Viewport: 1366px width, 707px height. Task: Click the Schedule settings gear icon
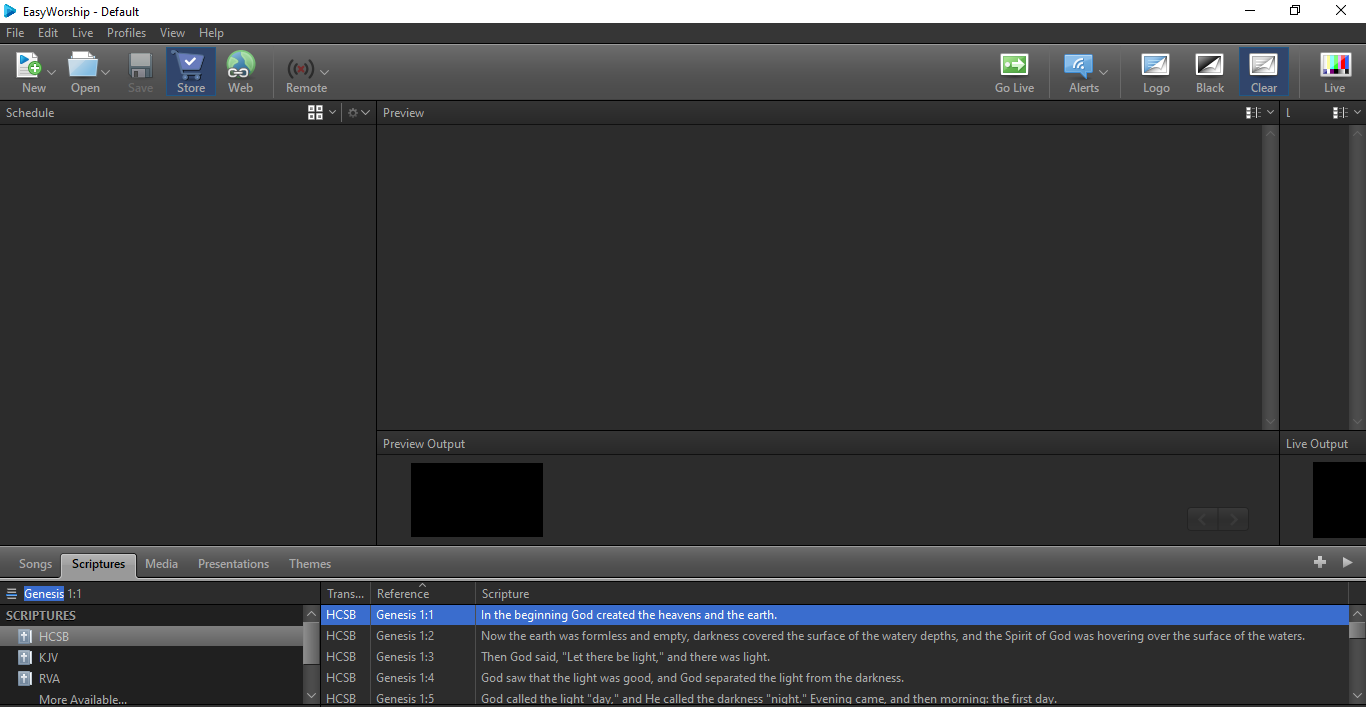click(353, 113)
